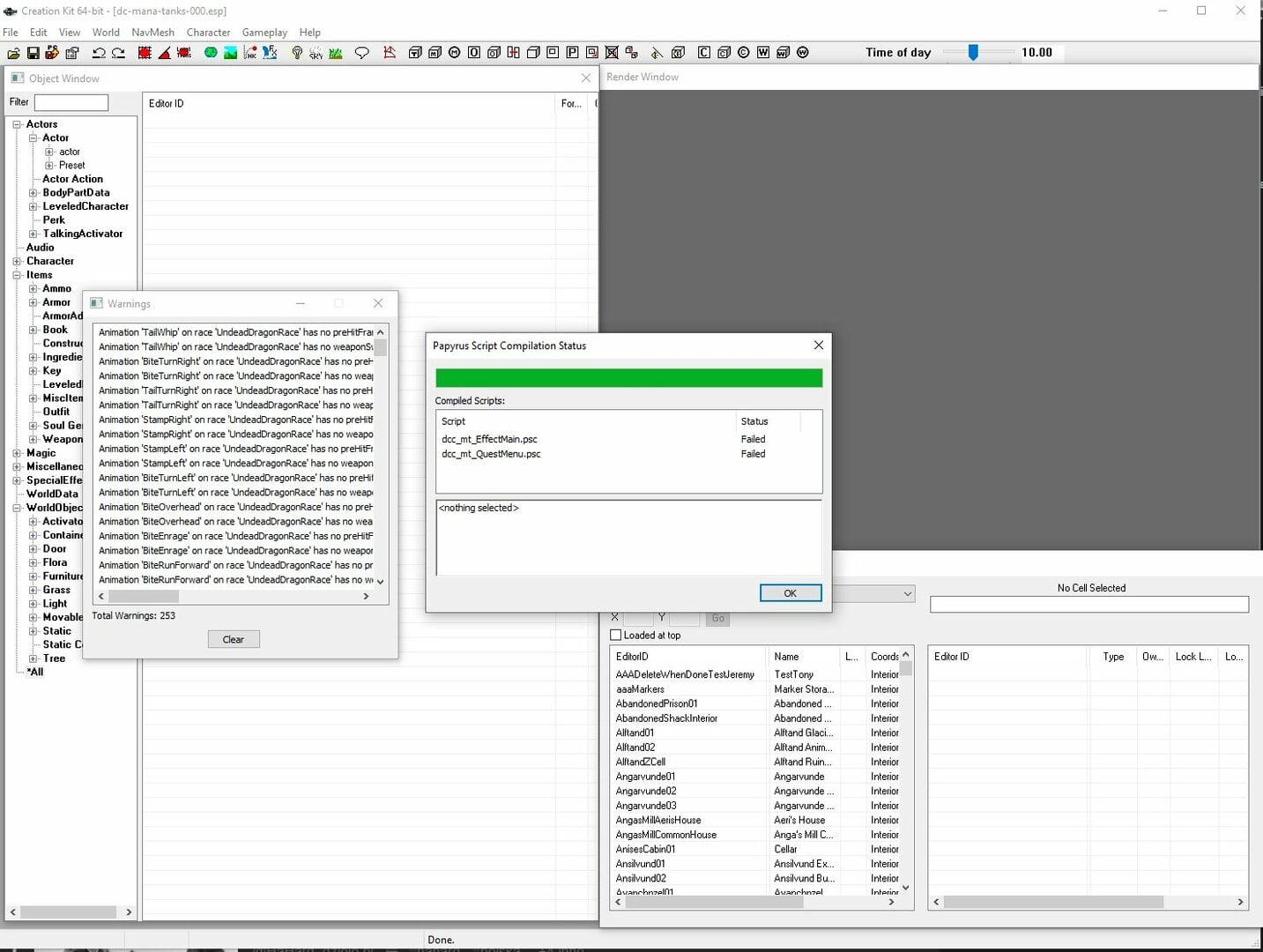Expand the Door node under WorldObjects
Screen dimensions: 1263x952
pyautogui.click(x=33, y=549)
